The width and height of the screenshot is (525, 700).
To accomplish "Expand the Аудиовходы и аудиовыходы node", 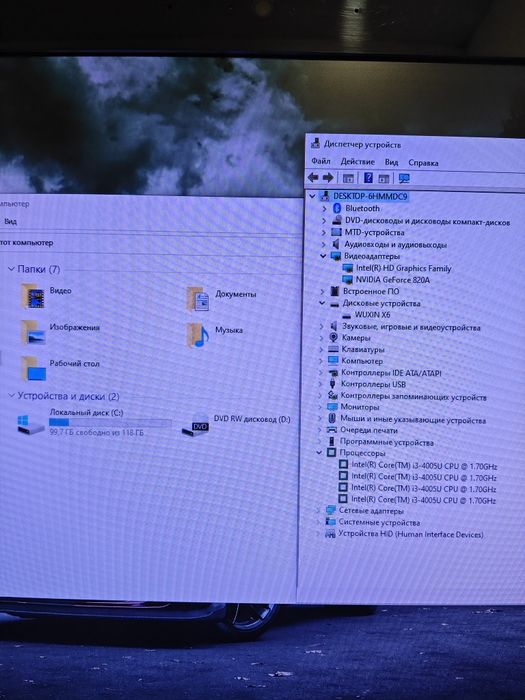I will (x=324, y=244).
